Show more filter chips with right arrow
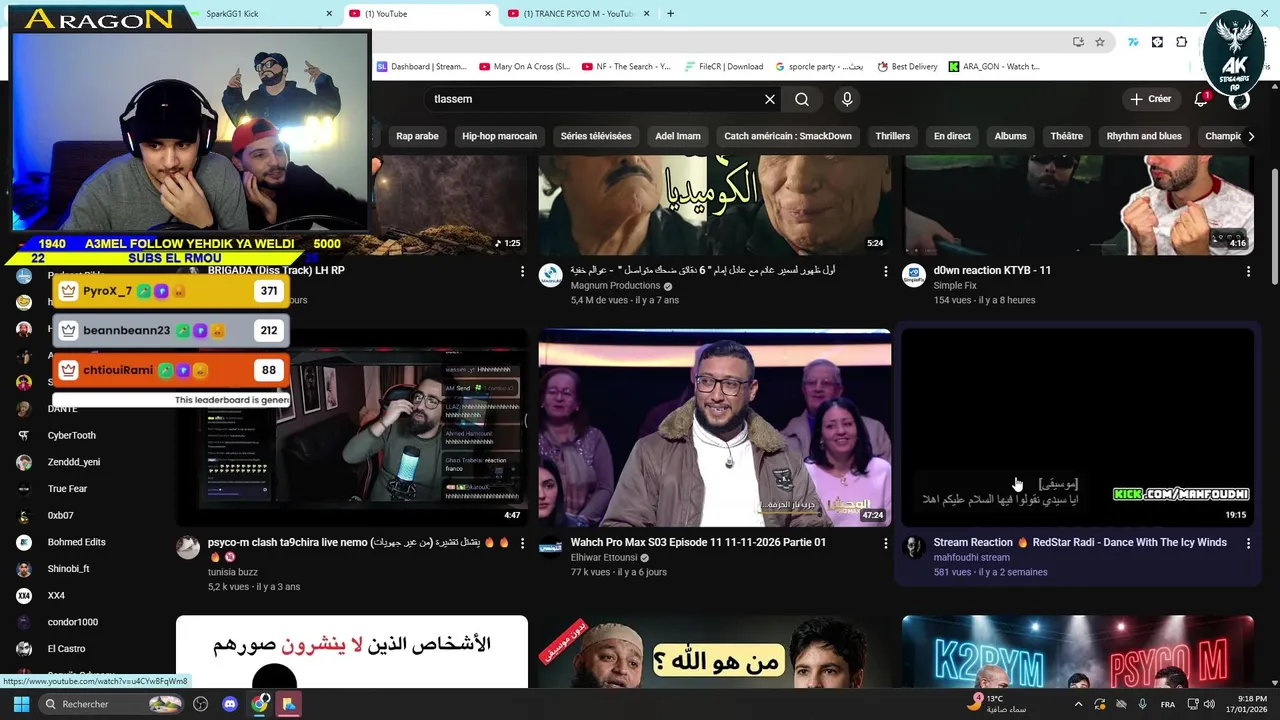The width and height of the screenshot is (1280, 720). pos(1250,136)
